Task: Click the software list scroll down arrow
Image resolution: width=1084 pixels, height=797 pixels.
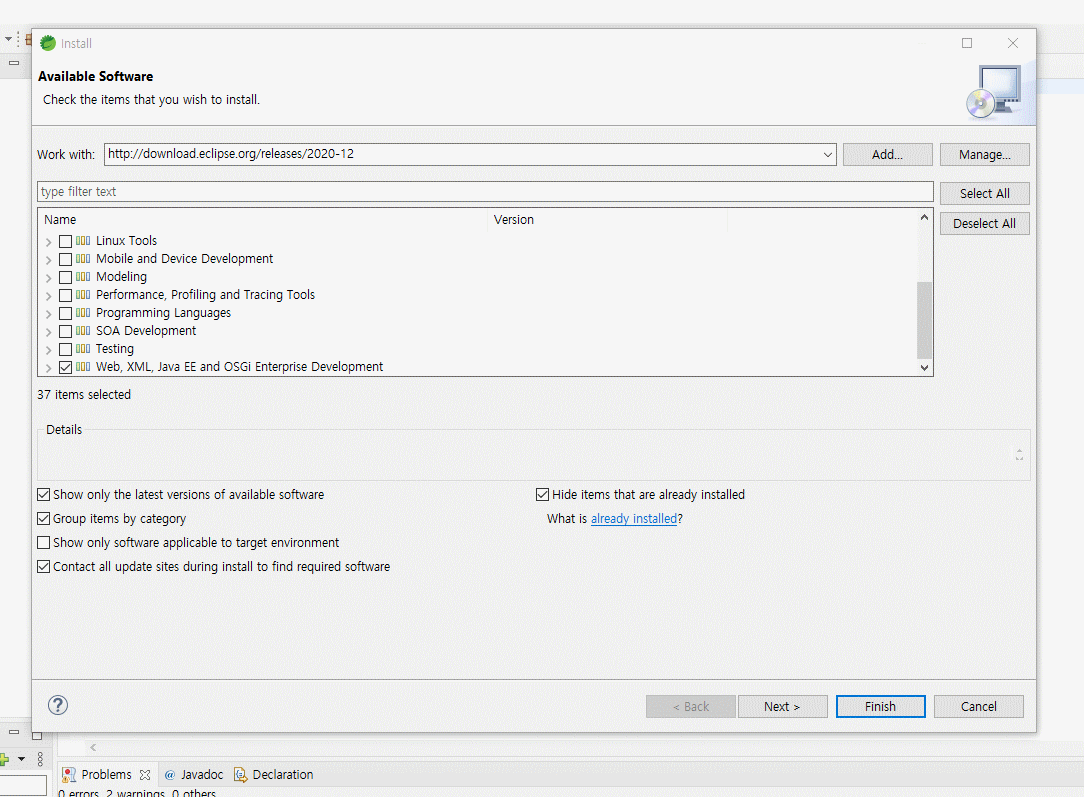Action: (x=924, y=368)
